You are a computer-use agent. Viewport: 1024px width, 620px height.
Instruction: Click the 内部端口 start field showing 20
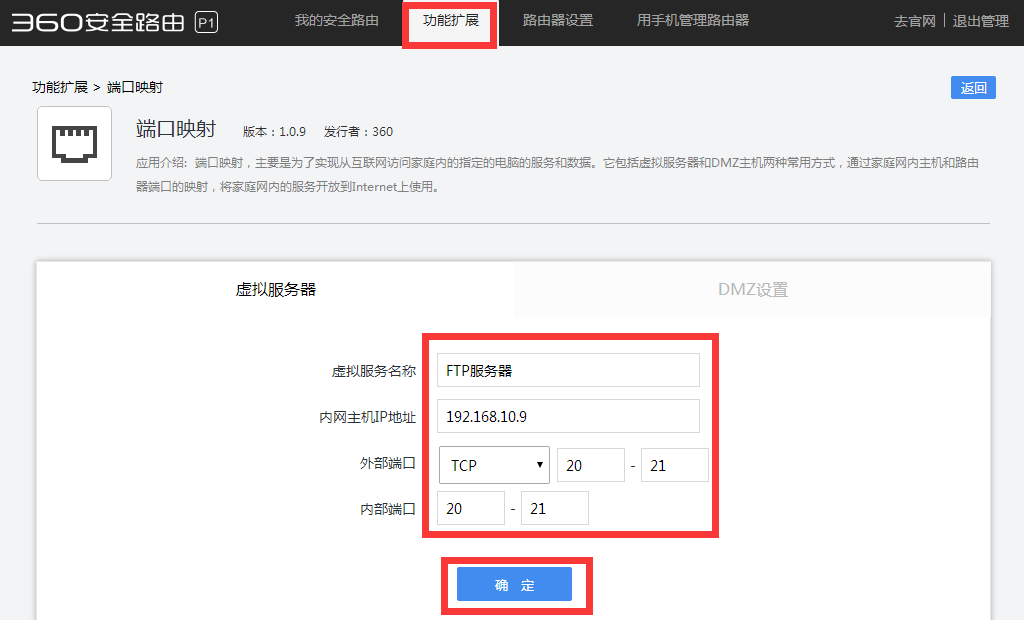click(471, 508)
